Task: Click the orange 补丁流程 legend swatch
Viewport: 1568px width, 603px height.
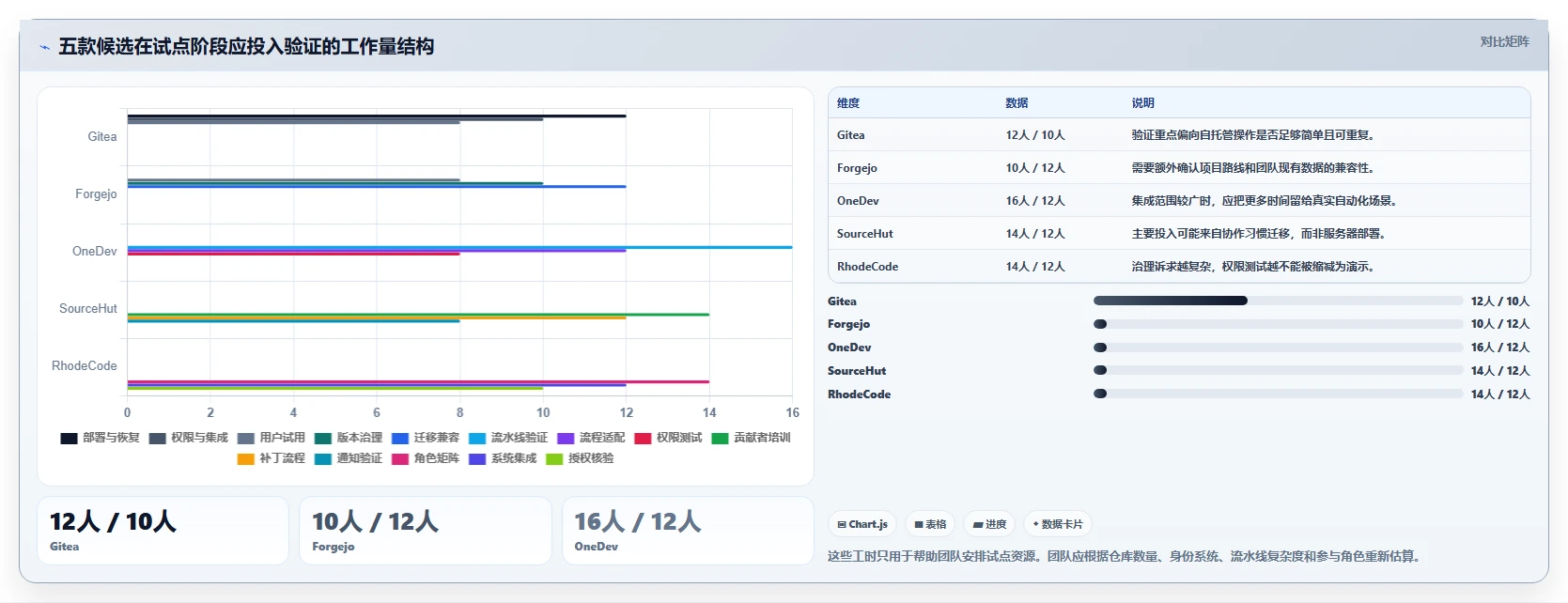Action: (x=245, y=458)
